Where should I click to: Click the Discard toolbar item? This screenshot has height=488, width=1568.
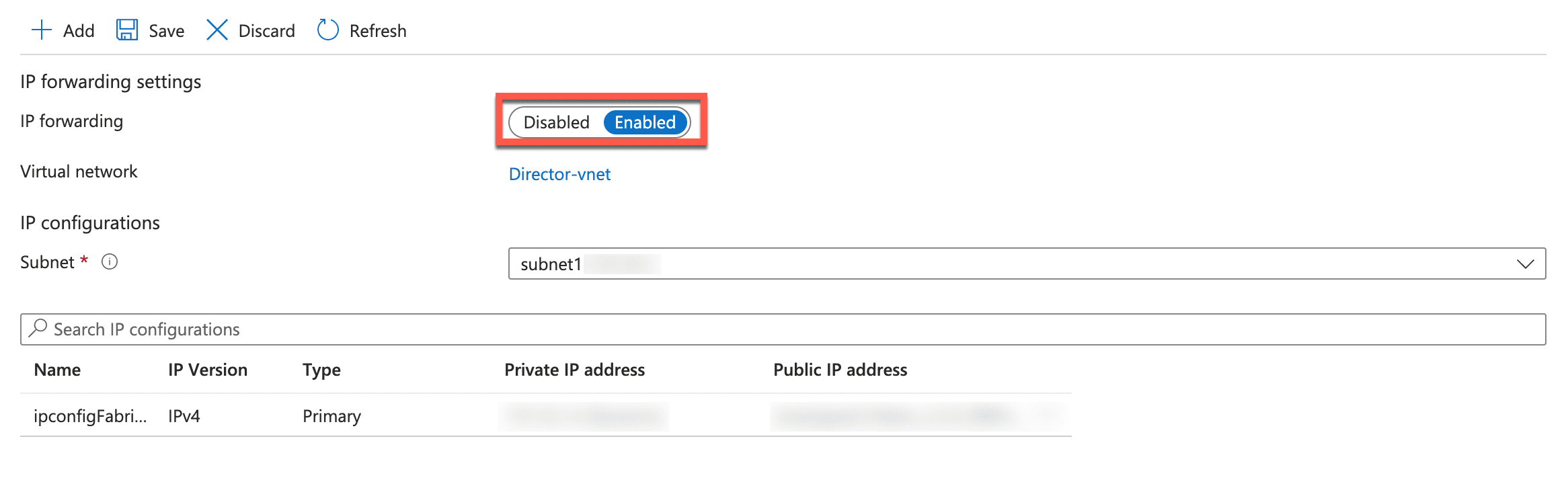pyautogui.click(x=266, y=30)
